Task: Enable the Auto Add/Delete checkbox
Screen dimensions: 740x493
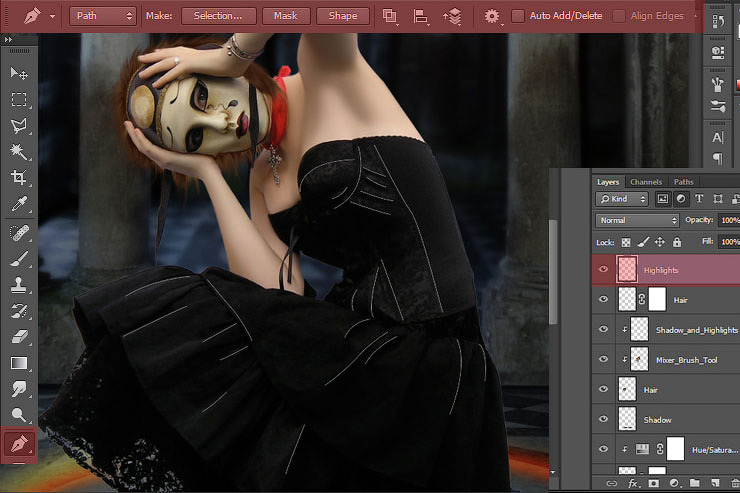Action: coord(518,16)
